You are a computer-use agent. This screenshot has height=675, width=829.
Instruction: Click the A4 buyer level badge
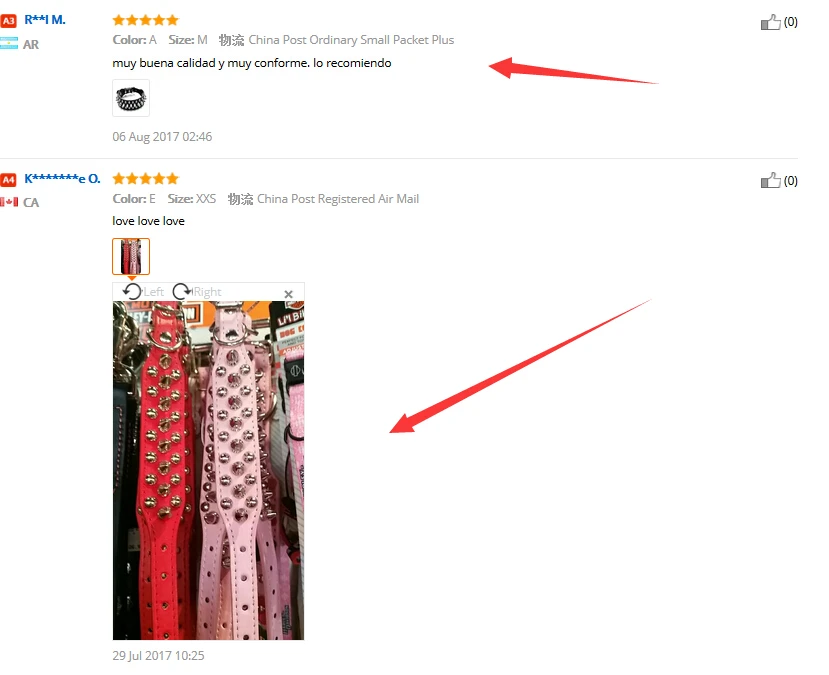8,180
